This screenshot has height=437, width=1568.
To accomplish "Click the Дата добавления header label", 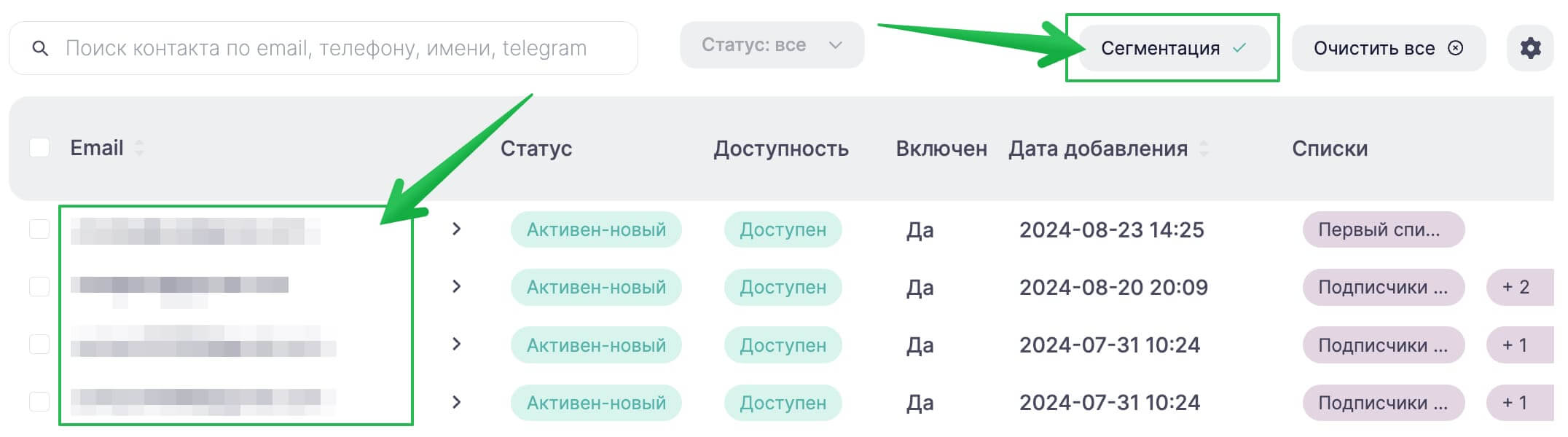I will 1098,149.
